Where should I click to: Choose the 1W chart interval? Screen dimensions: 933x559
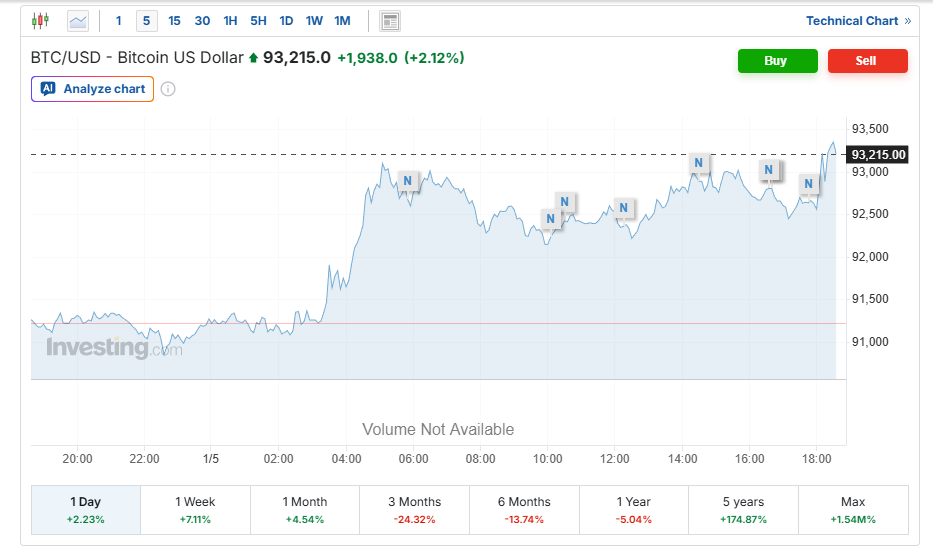[314, 21]
